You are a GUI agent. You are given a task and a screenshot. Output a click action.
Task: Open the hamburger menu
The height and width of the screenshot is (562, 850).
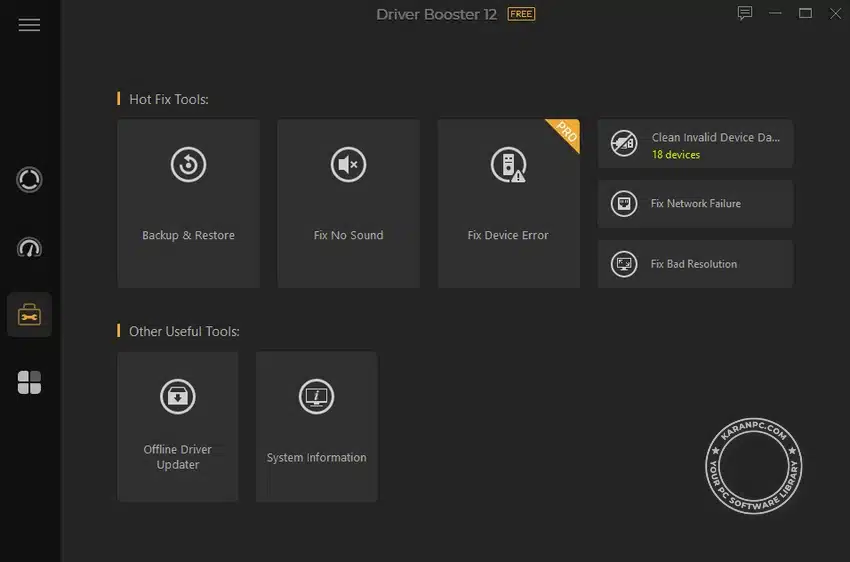click(x=29, y=25)
